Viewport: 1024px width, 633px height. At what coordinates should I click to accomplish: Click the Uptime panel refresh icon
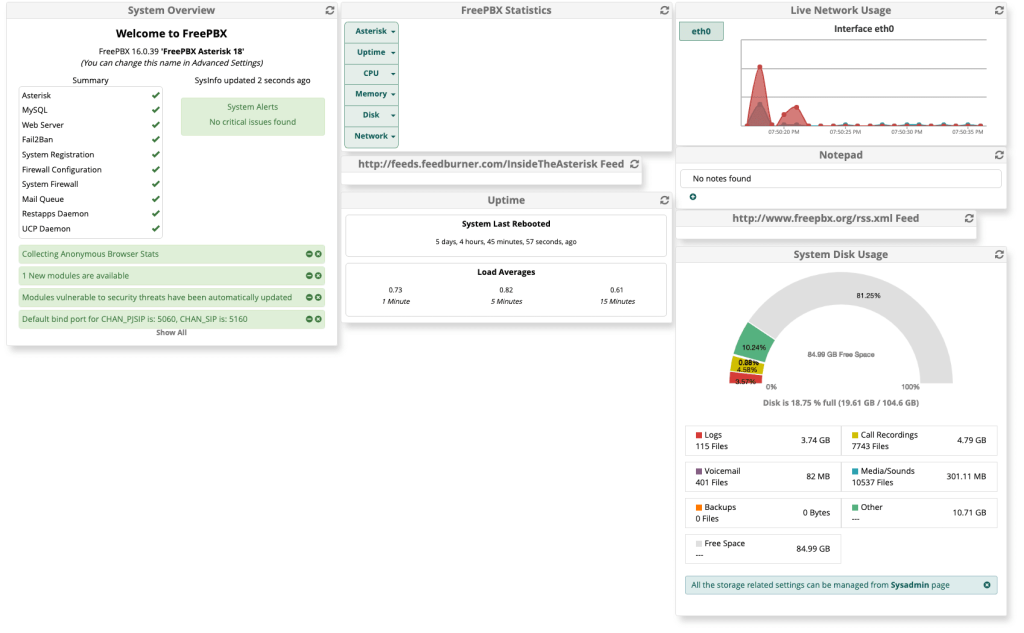tap(664, 200)
